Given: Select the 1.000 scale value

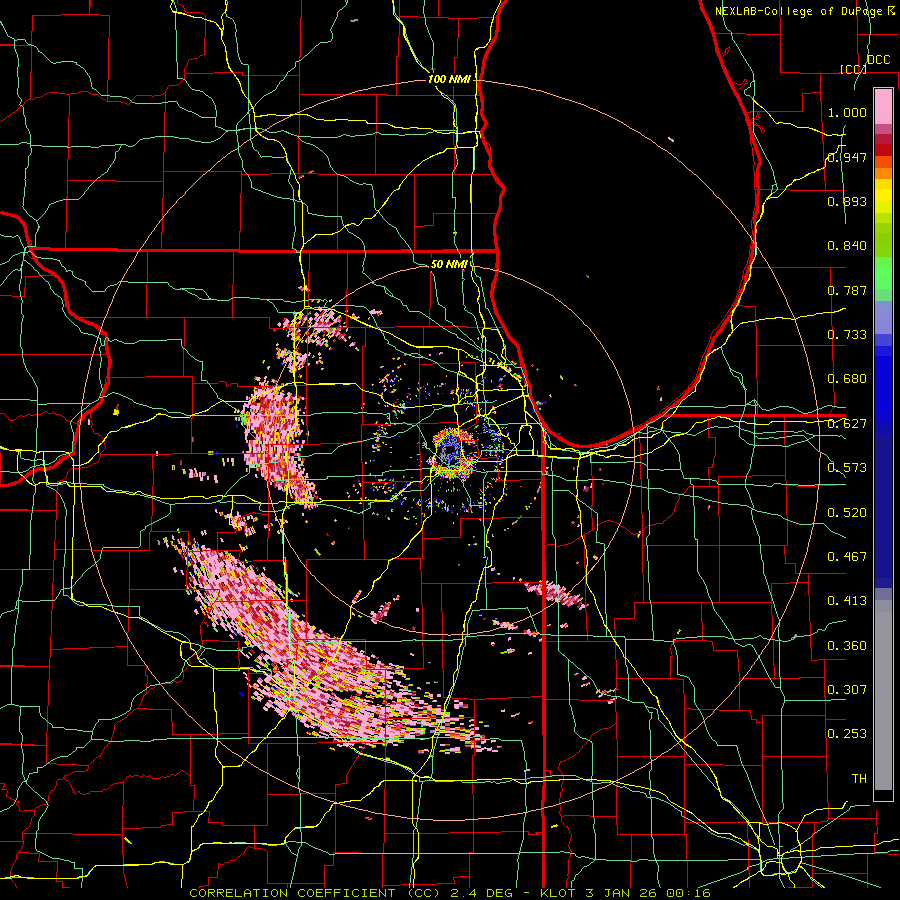Looking at the screenshot, I should (x=847, y=112).
